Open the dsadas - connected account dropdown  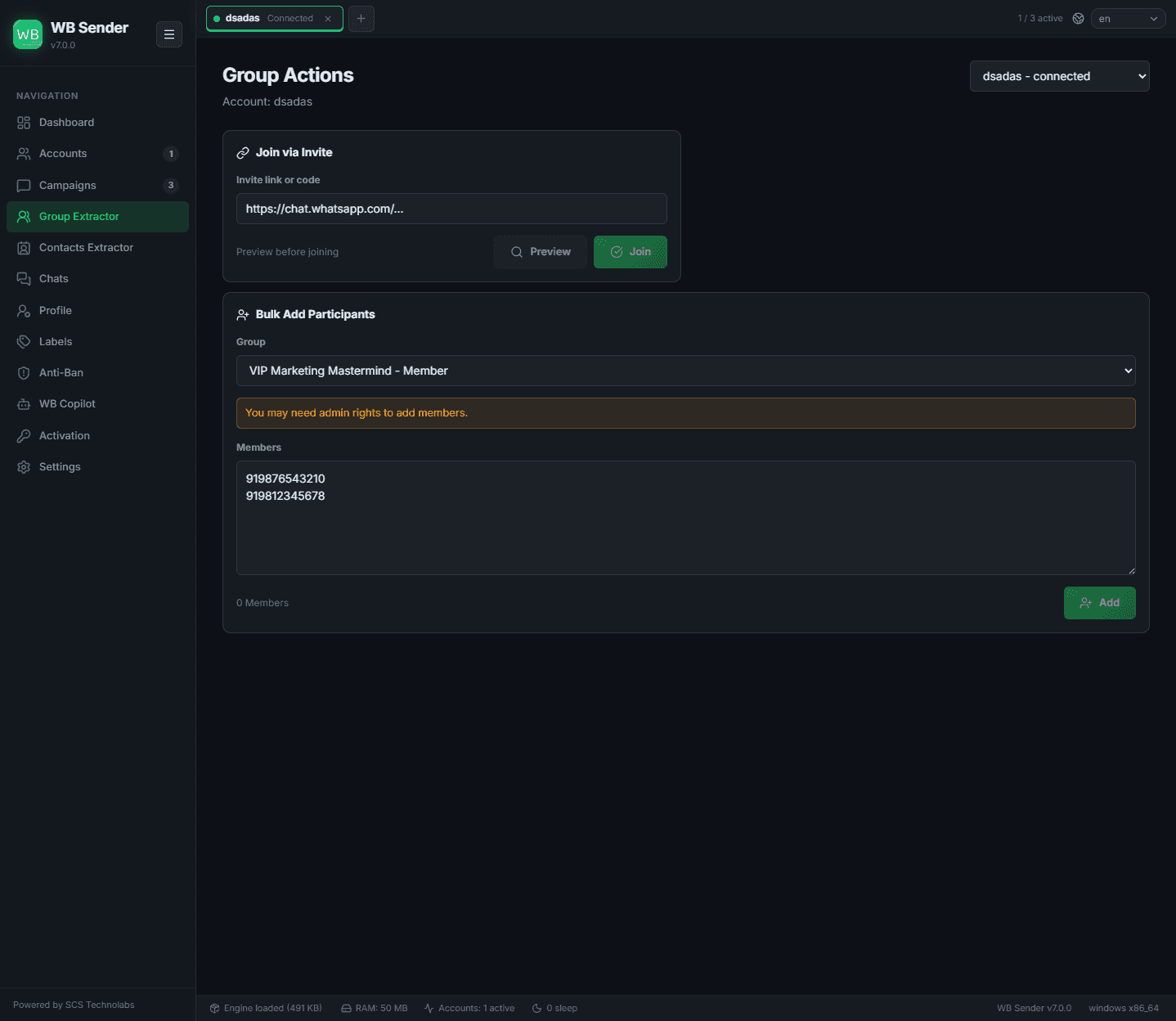[1060, 76]
